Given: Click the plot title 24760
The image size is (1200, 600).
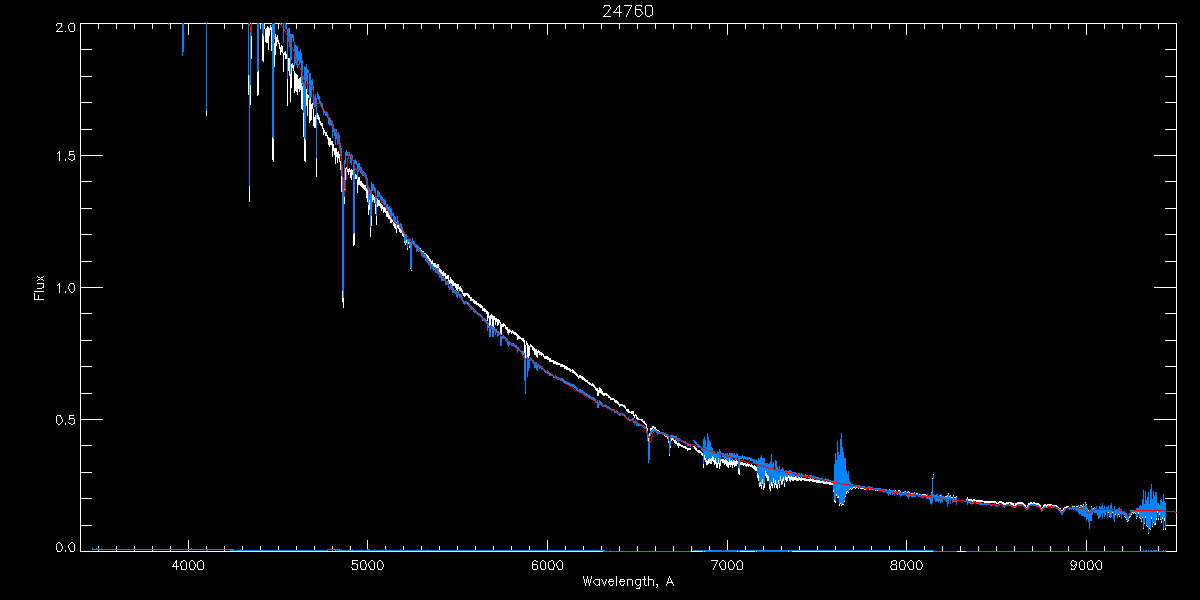Looking at the screenshot, I should tap(628, 11).
